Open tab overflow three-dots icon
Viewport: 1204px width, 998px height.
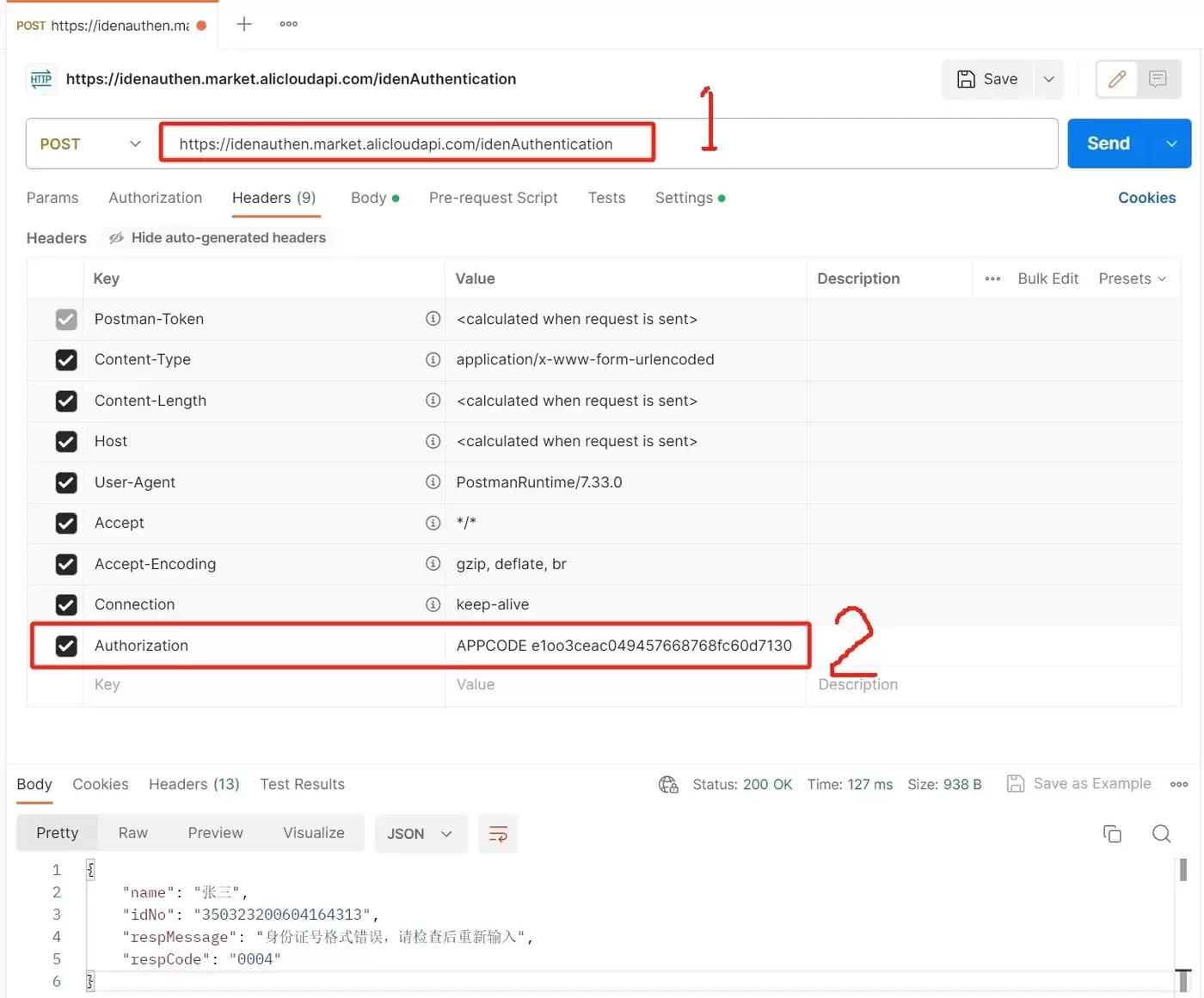coord(289,24)
